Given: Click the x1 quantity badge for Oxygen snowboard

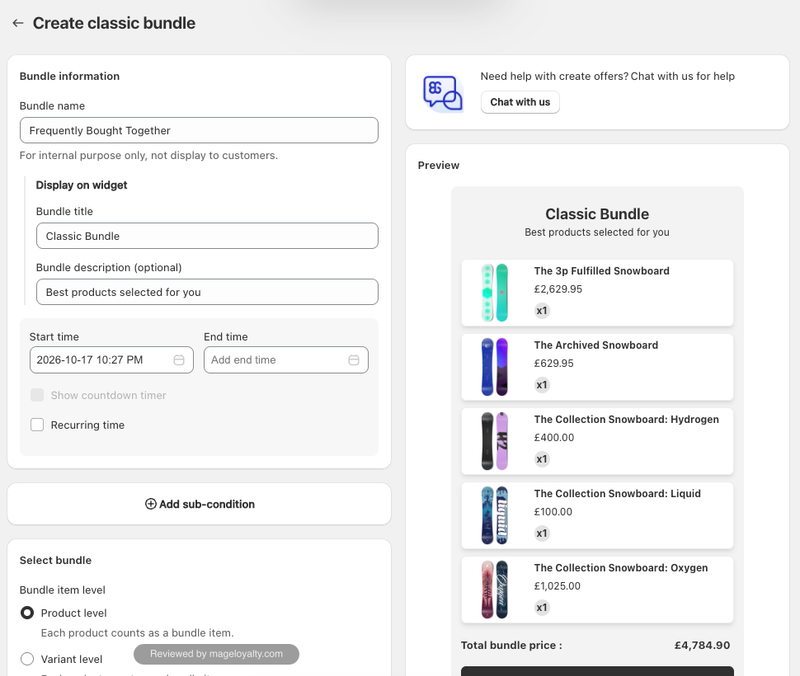Looking at the screenshot, I should [x=542, y=608].
